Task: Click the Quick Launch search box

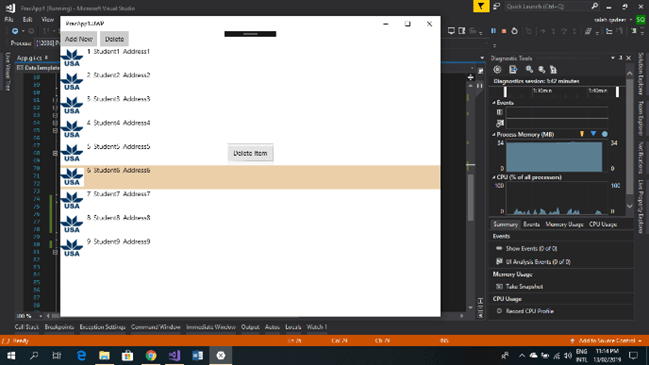Action: [x=547, y=6]
